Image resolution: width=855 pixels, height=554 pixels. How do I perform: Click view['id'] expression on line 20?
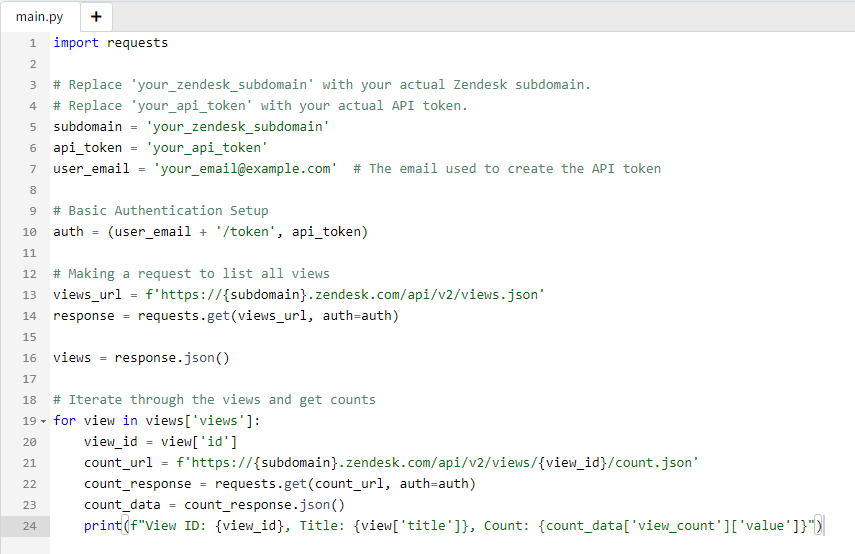[199, 442]
